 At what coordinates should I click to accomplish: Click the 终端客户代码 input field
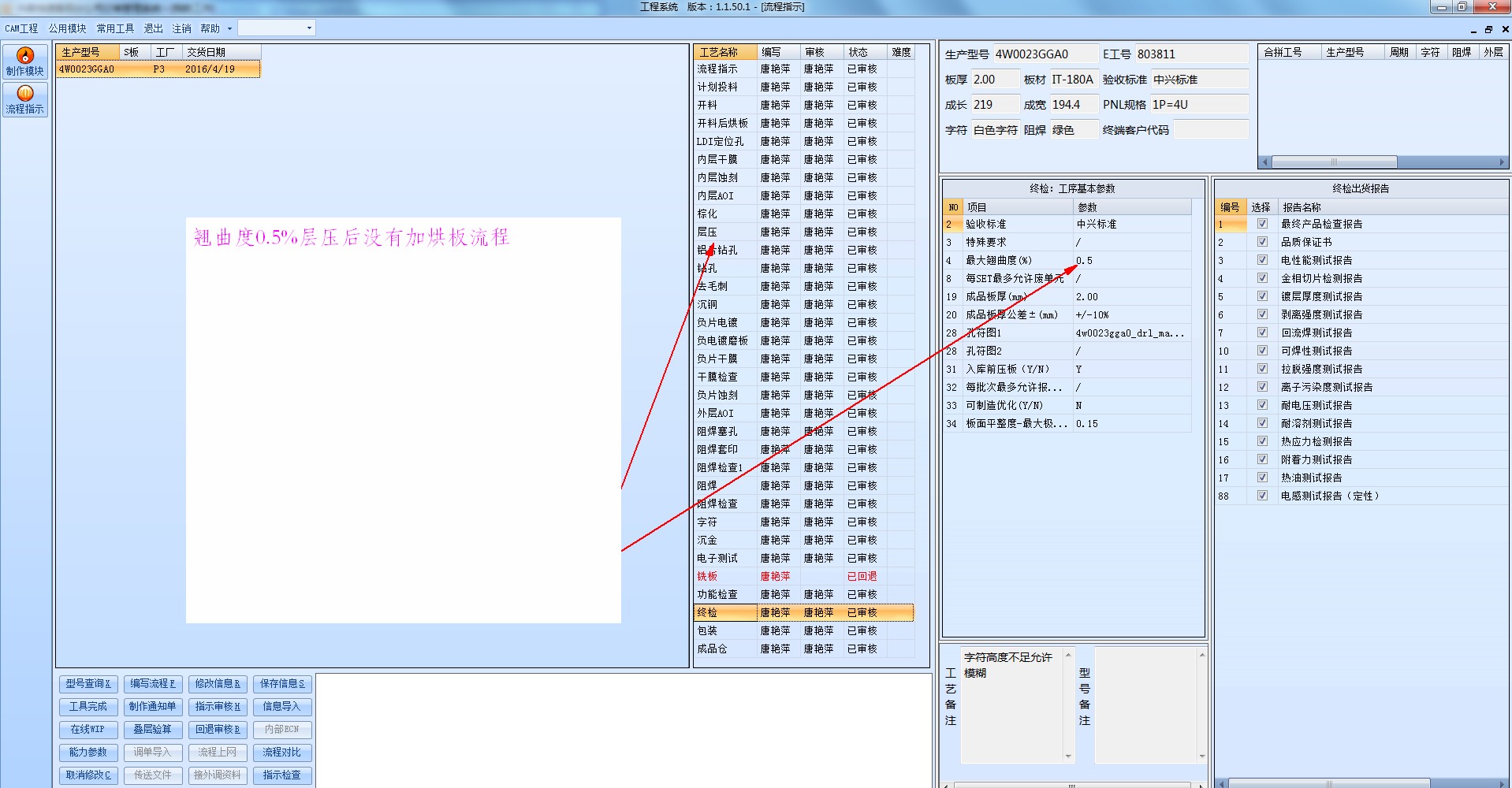point(1211,130)
